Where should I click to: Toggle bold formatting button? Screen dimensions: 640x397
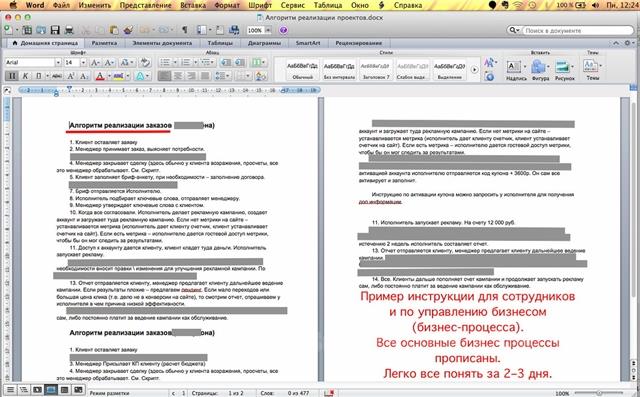tap(12, 76)
